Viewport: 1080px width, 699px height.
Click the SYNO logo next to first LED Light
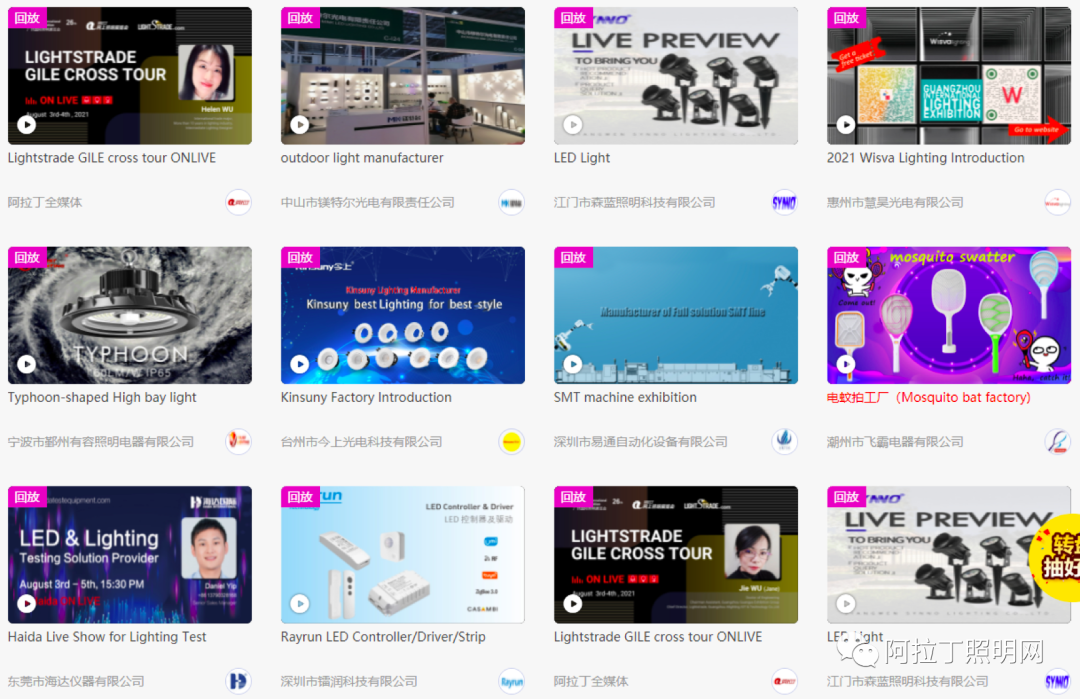coord(784,202)
